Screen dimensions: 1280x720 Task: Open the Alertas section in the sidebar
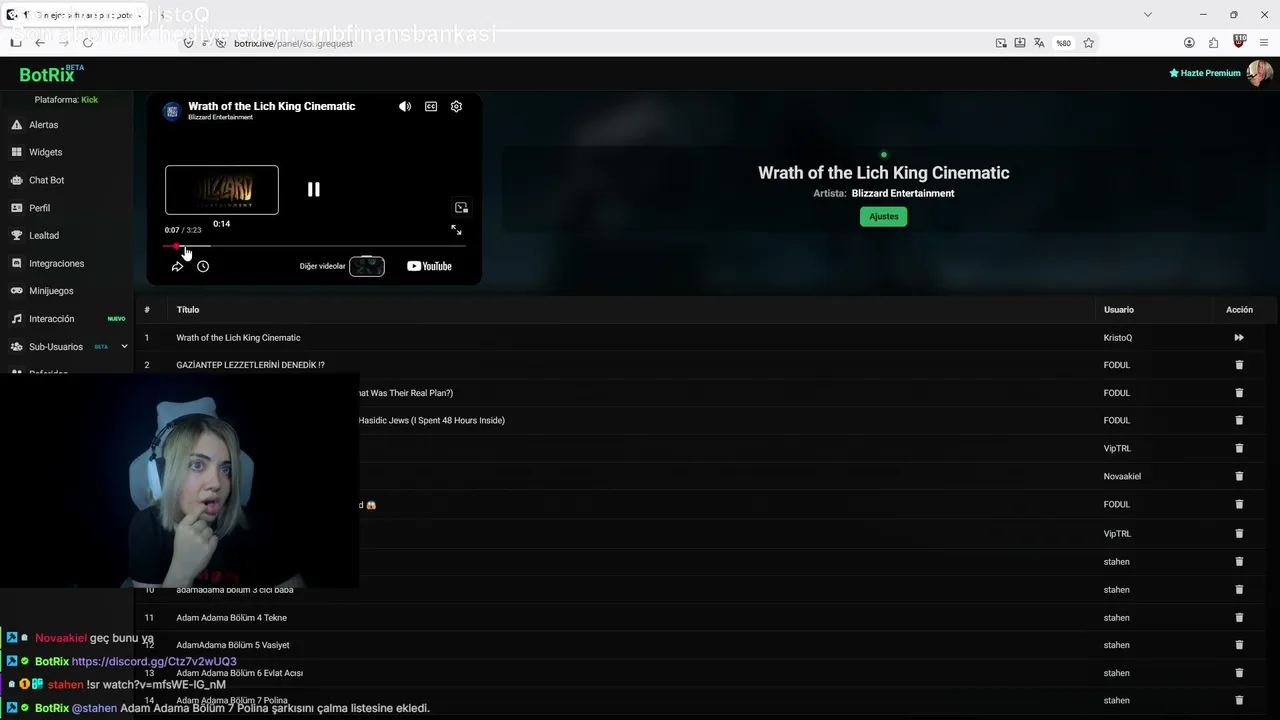coord(44,125)
